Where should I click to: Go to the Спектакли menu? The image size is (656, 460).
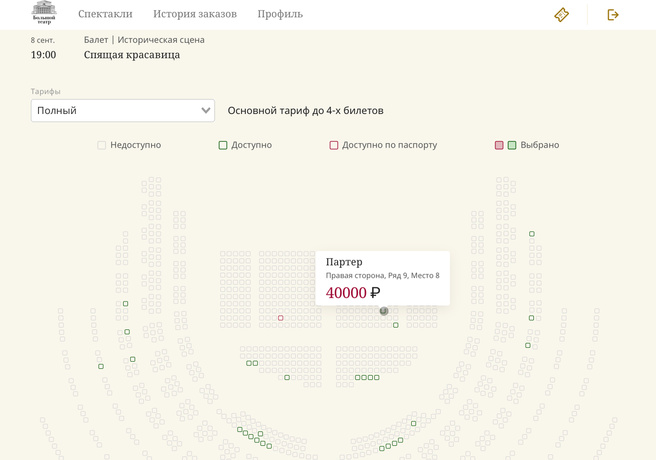click(105, 14)
